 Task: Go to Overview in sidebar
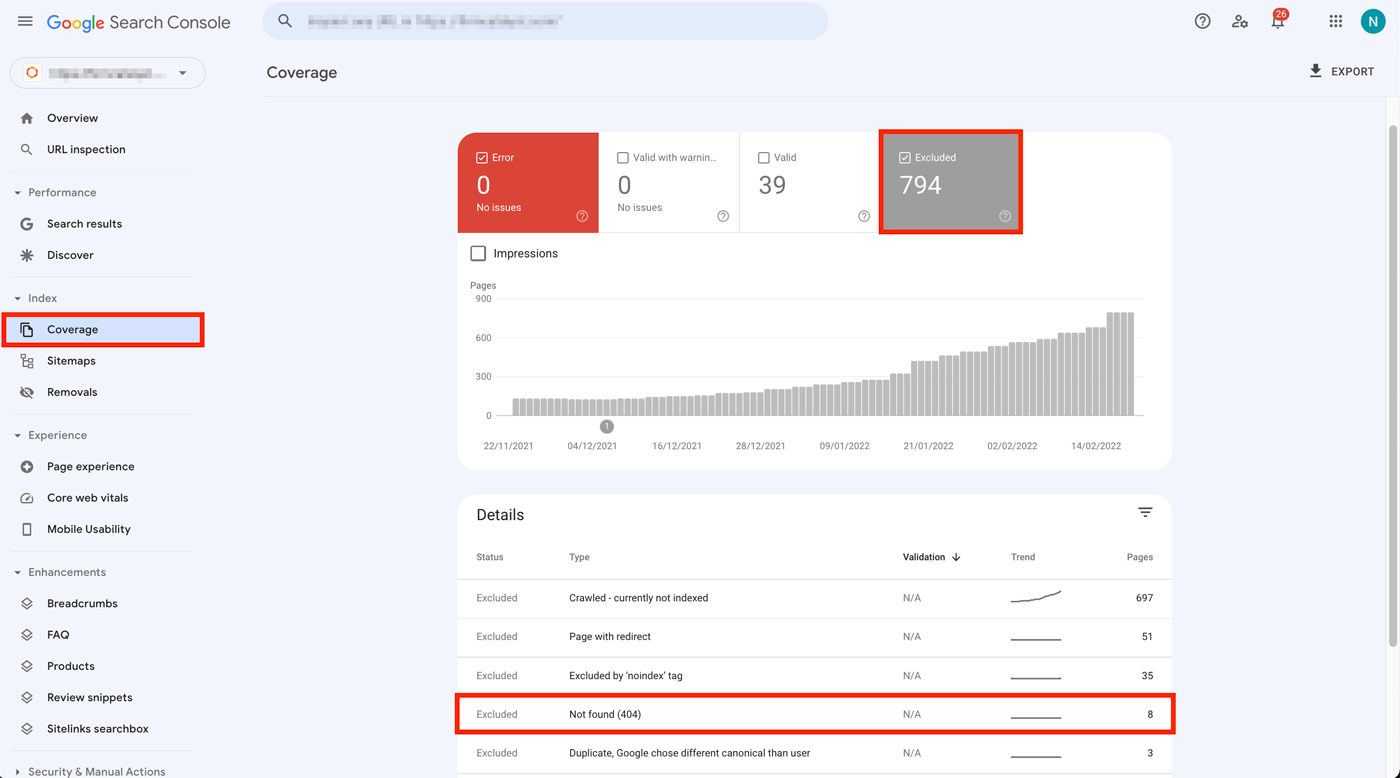[x=72, y=118]
